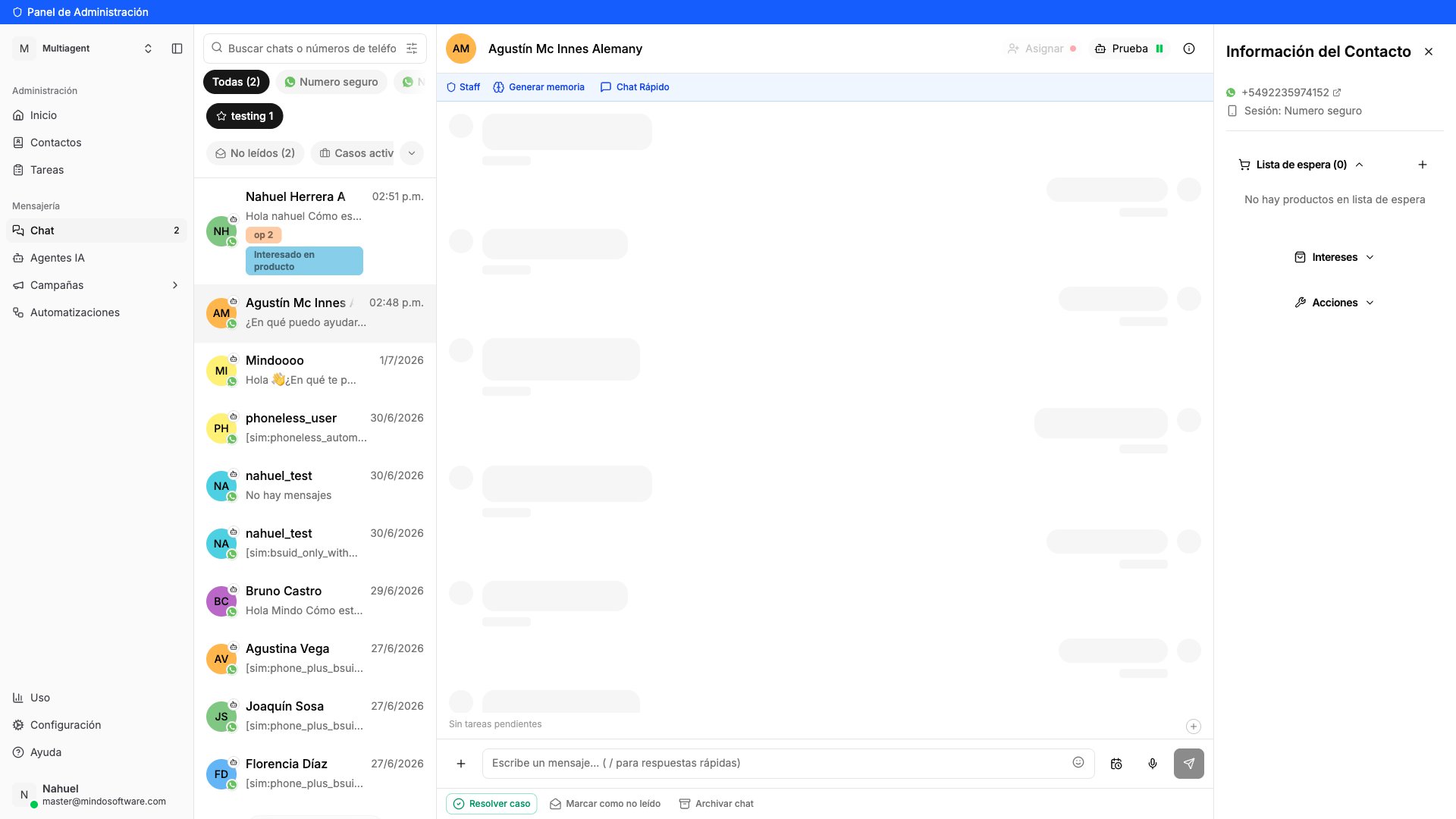Open contact info icon in chat header
This screenshot has width=1456, height=819.
point(1189,49)
